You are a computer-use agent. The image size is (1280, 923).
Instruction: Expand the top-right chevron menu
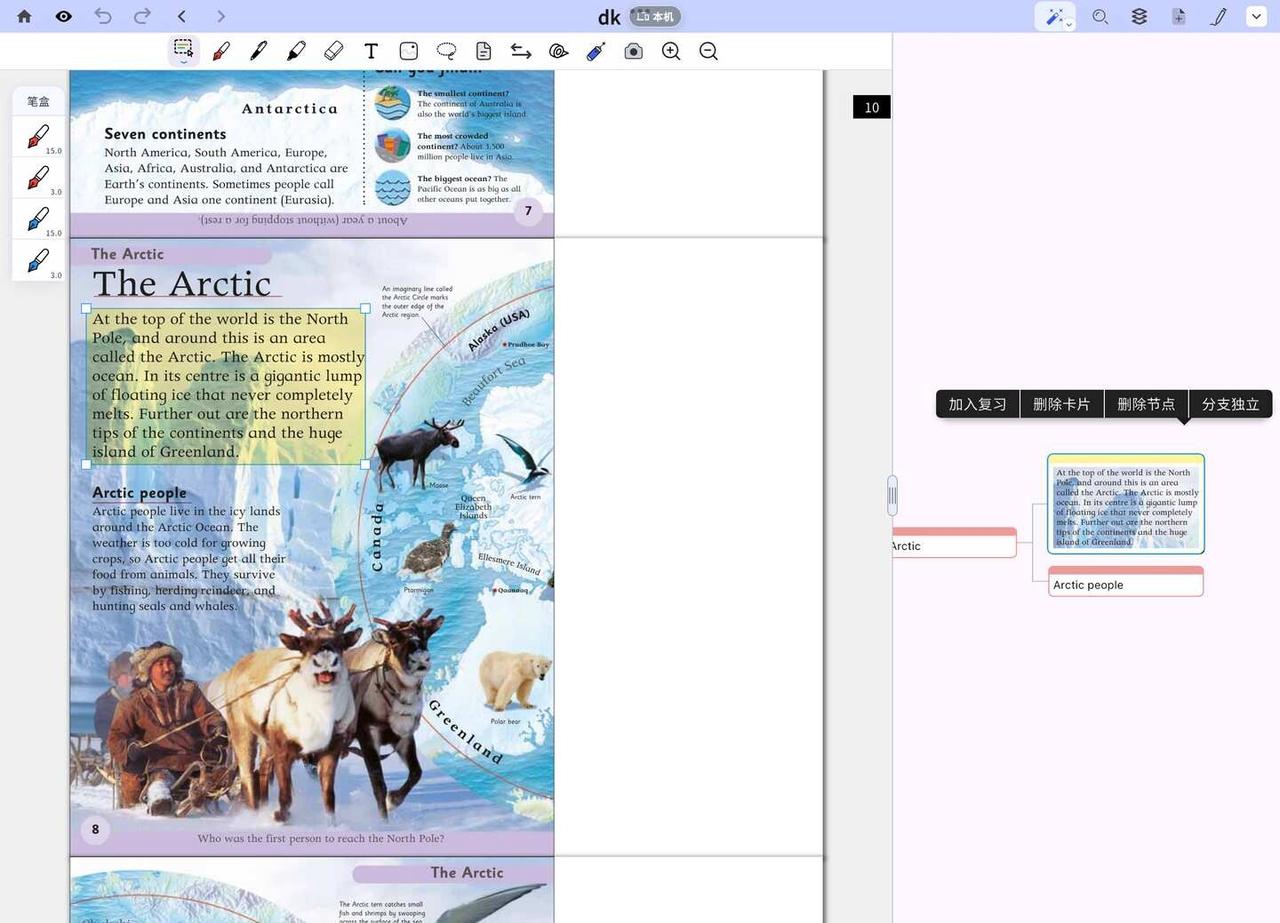click(1256, 16)
